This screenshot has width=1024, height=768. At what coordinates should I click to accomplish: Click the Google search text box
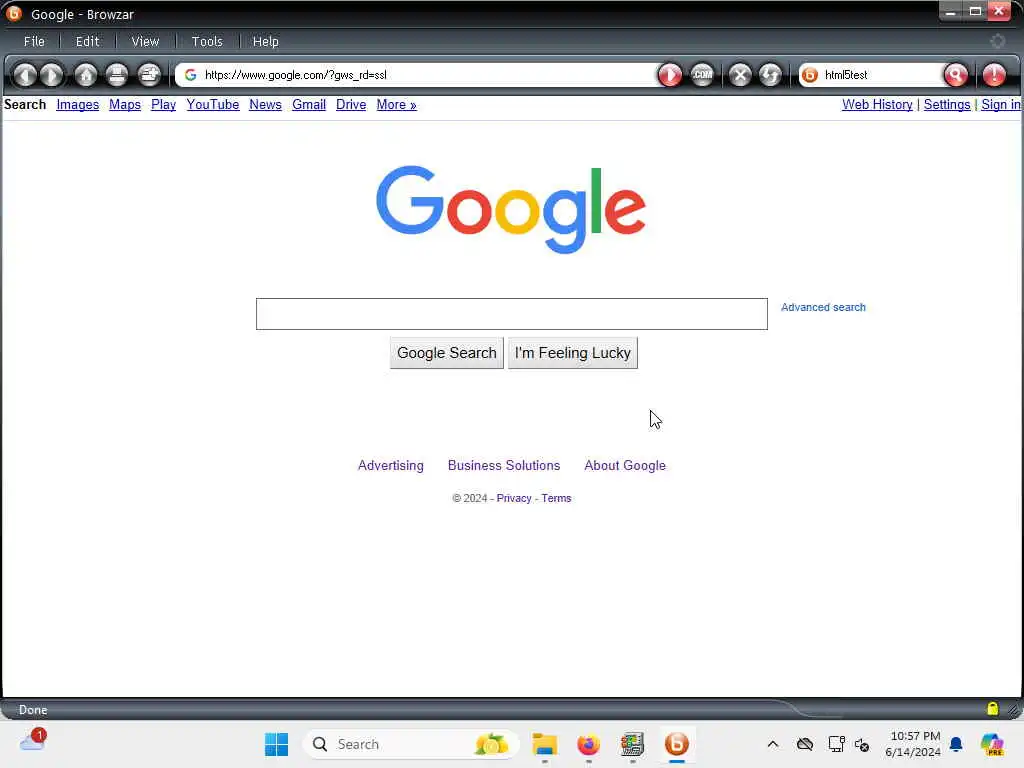511,314
